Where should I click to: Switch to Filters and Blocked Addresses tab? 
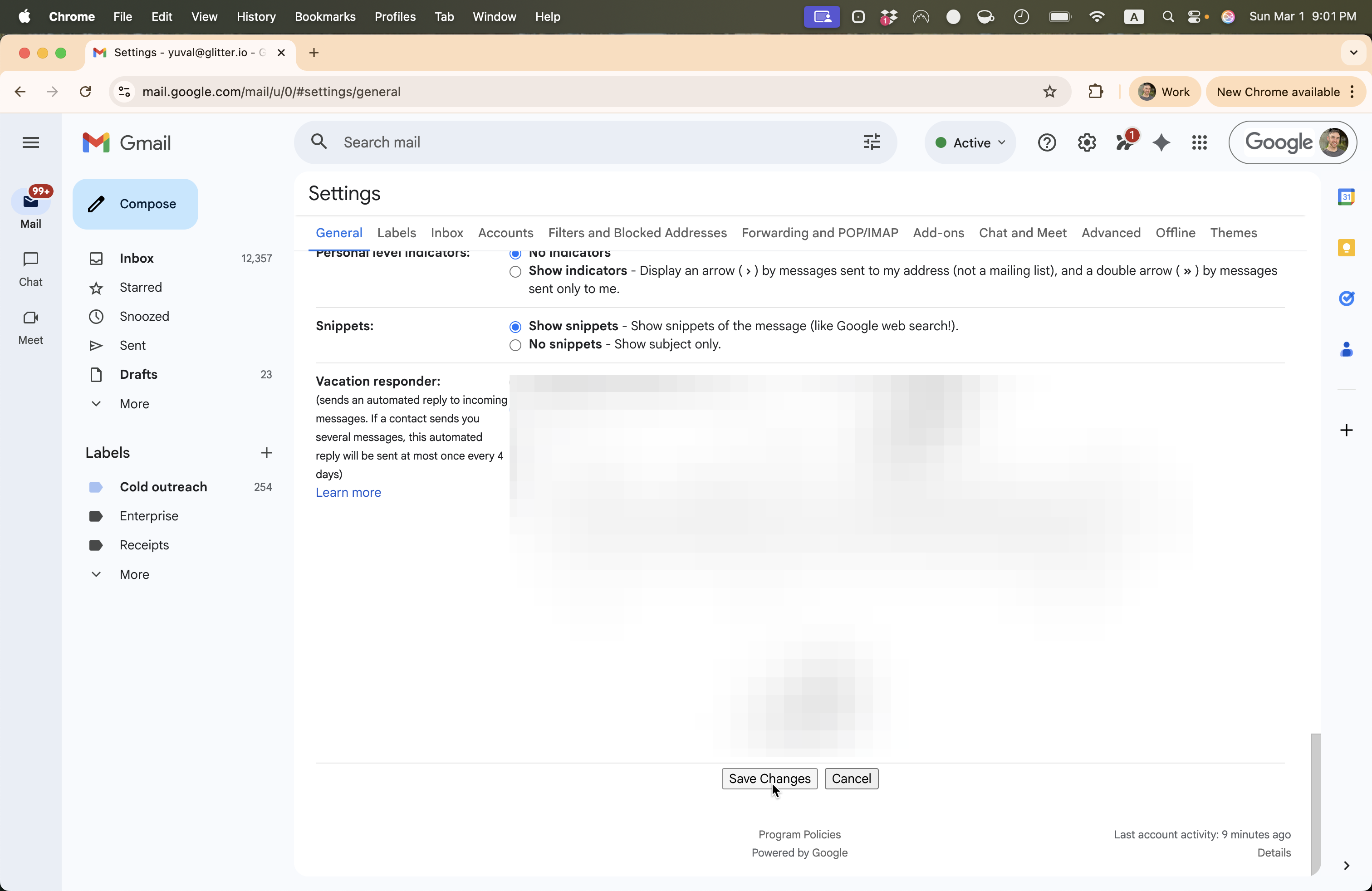click(x=637, y=233)
